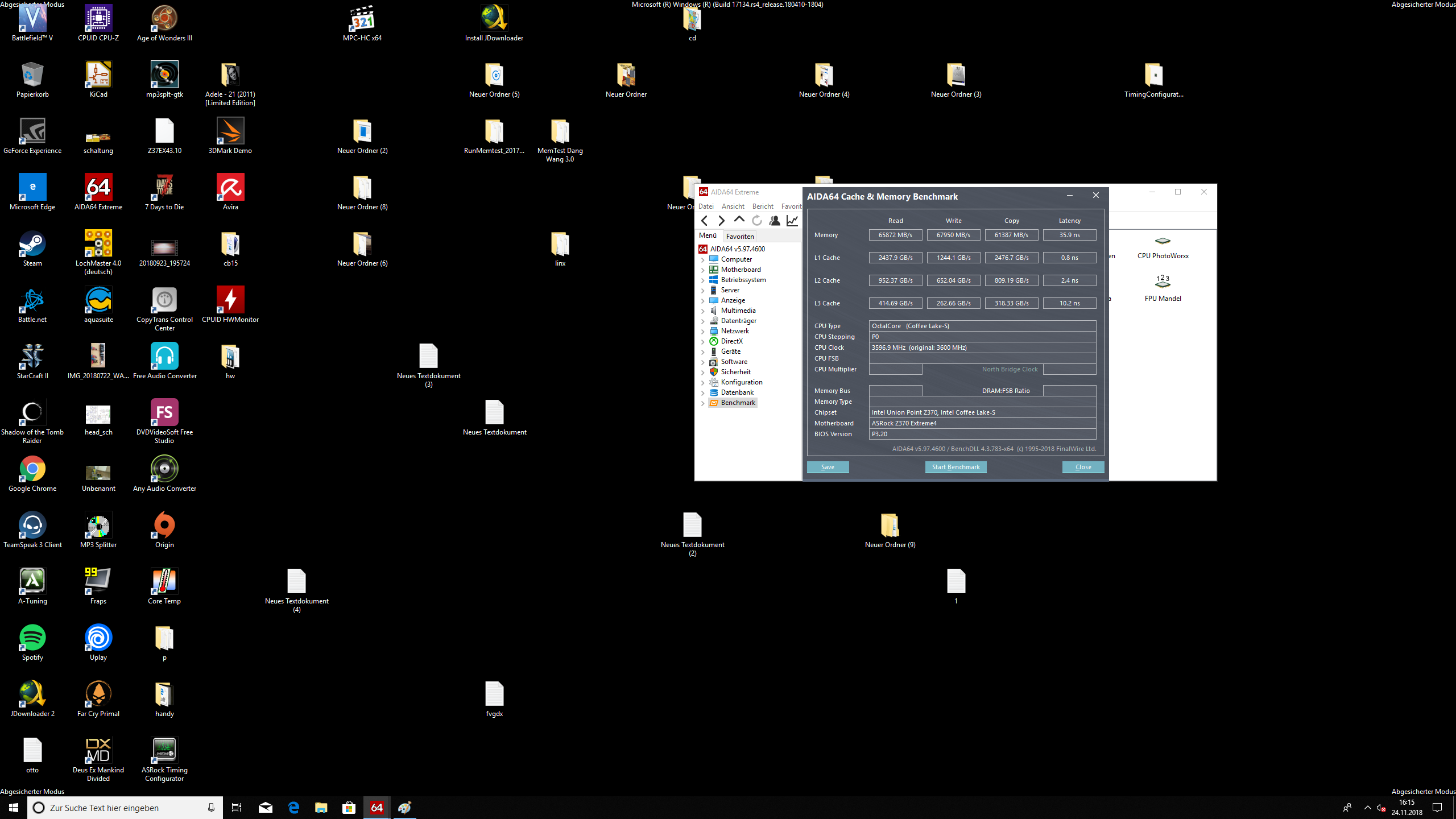Click the Close button in benchmark dialog
1456x819 pixels.
[1083, 467]
